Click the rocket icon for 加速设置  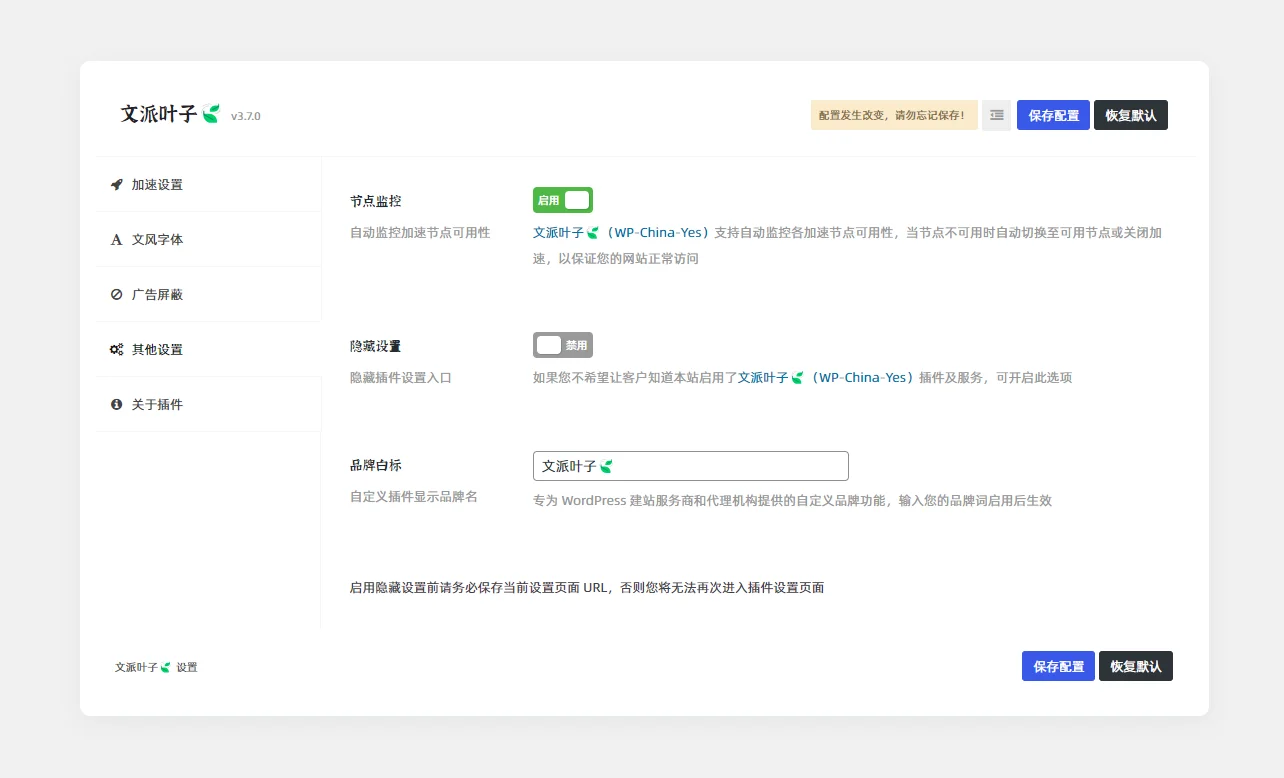click(116, 185)
